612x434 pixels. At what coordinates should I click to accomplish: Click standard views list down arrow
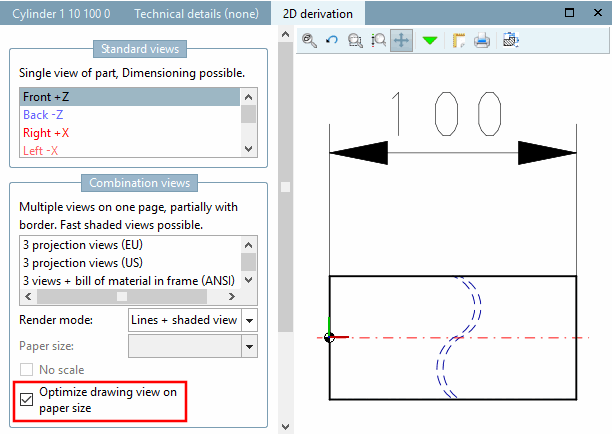[249, 149]
